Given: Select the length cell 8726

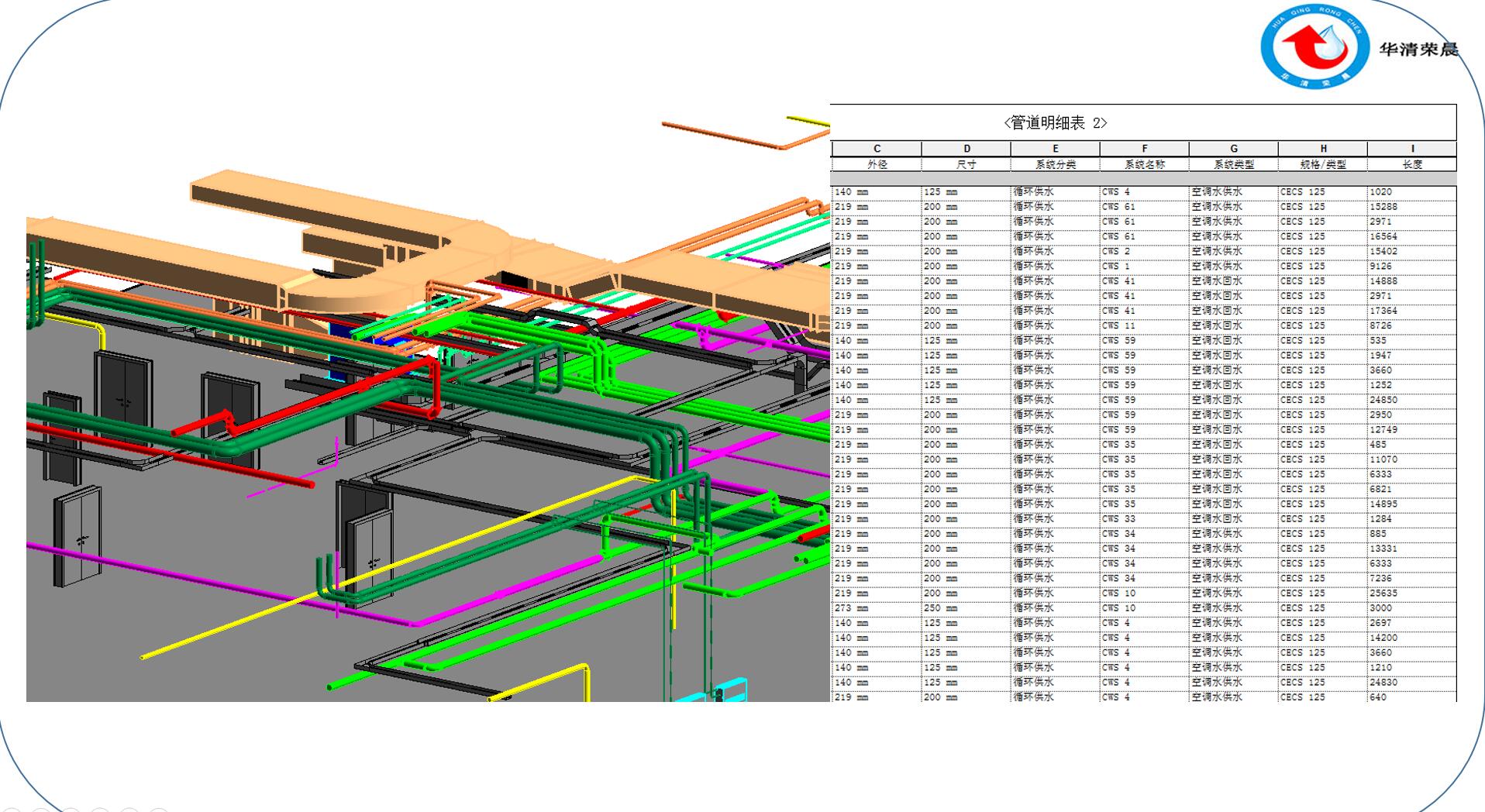Looking at the screenshot, I should click(1412, 325).
